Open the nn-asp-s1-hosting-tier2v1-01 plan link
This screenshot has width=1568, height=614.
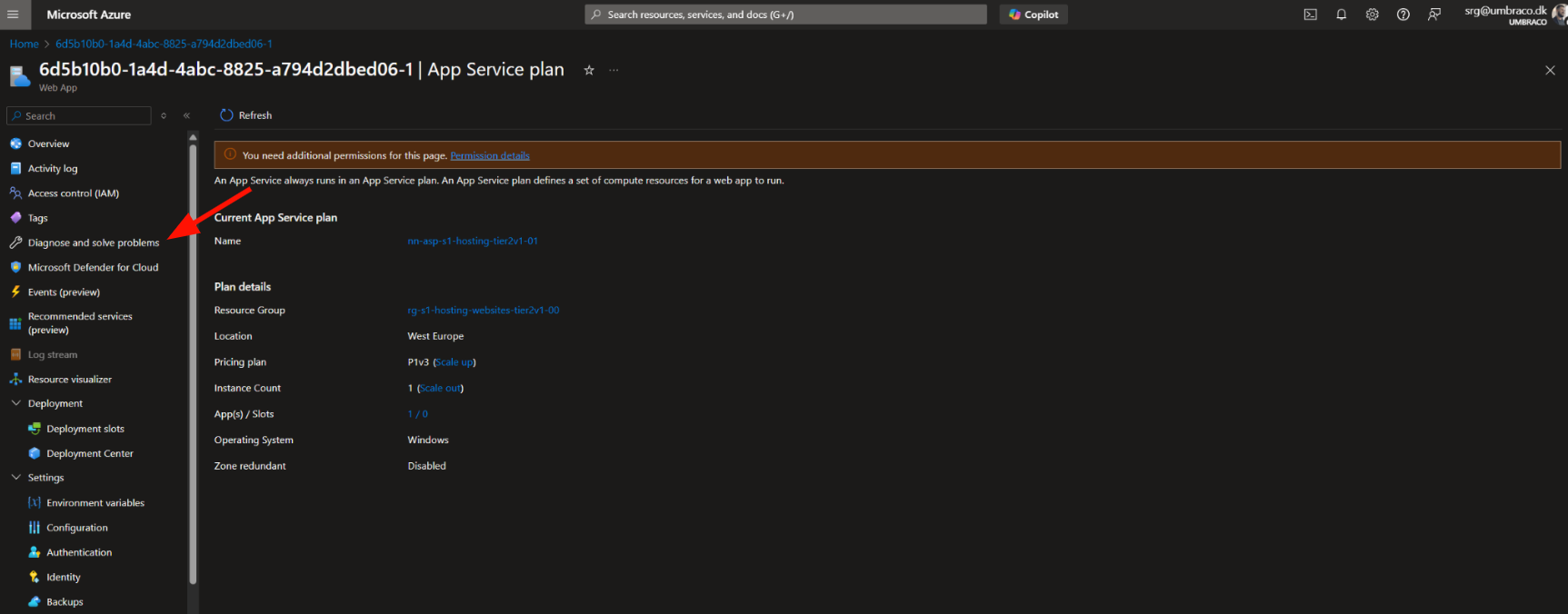pyautogui.click(x=473, y=241)
